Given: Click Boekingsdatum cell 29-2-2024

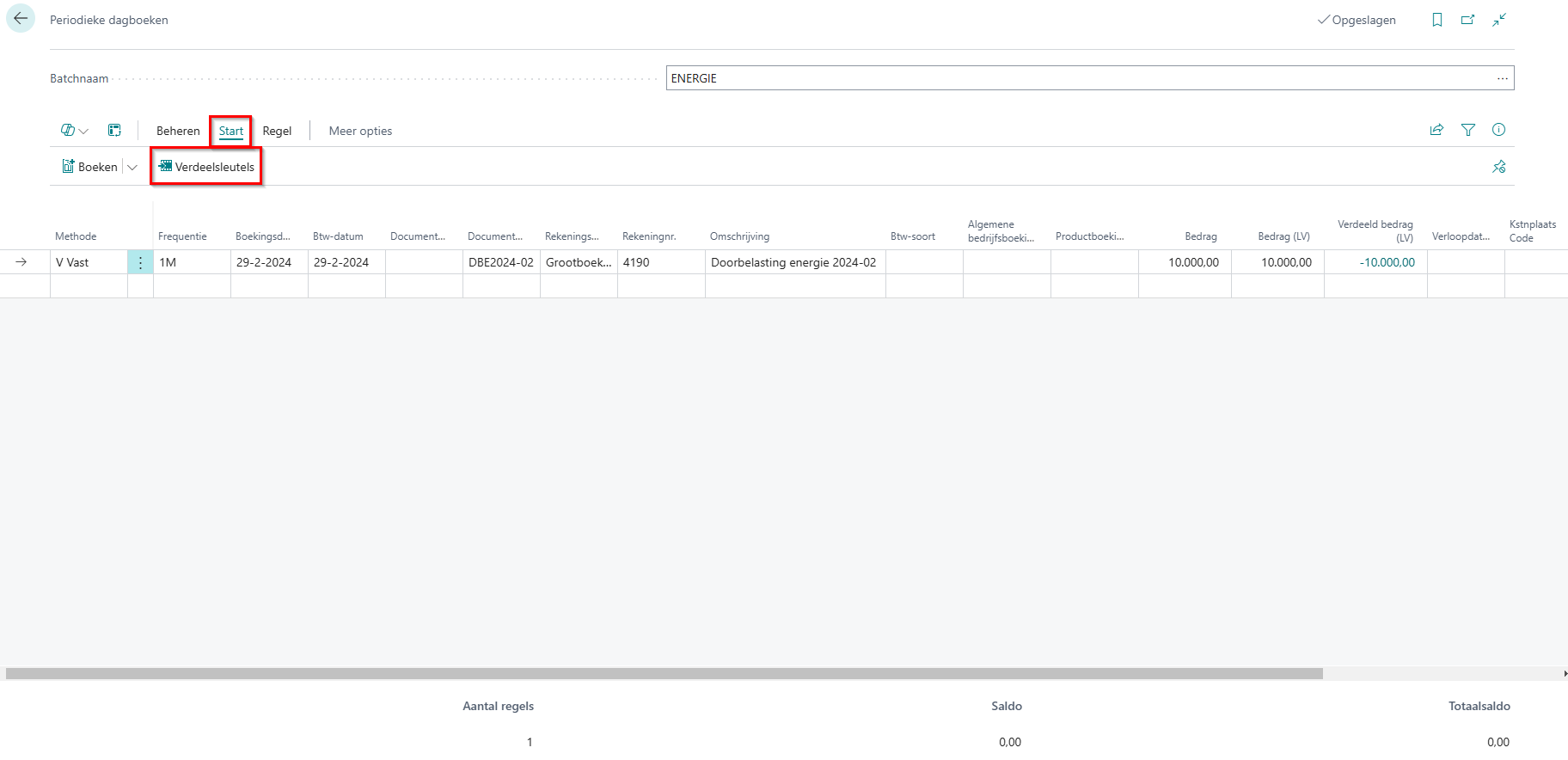Looking at the screenshot, I should tap(269, 262).
